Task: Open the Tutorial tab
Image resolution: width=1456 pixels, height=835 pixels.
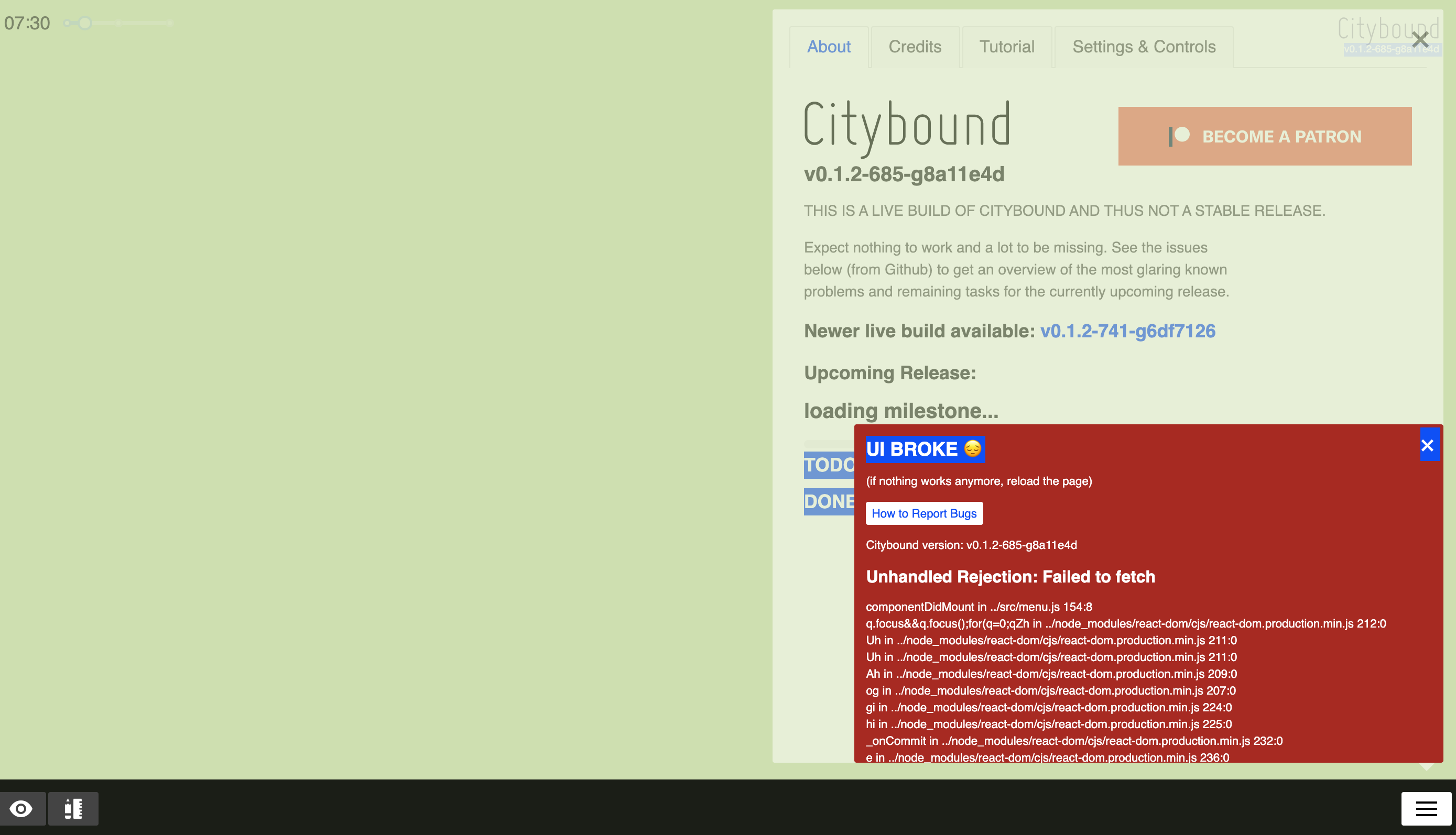Action: pos(1007,47)
